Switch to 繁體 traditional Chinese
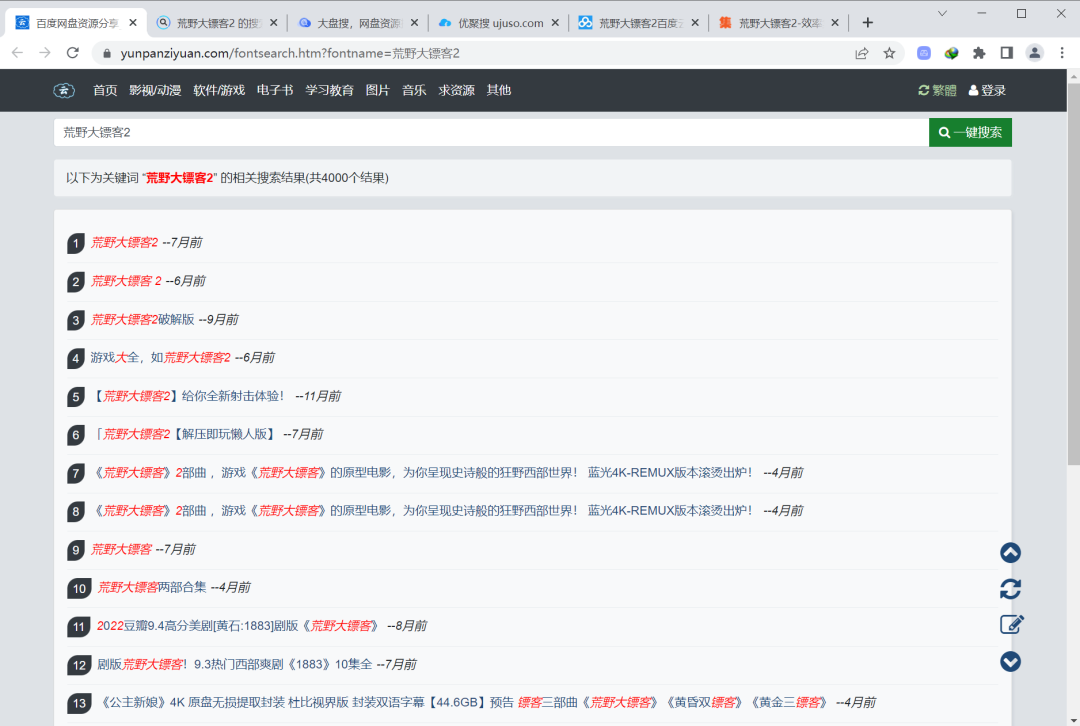This screenshot has width=1080, height=726. coord(937,90)
